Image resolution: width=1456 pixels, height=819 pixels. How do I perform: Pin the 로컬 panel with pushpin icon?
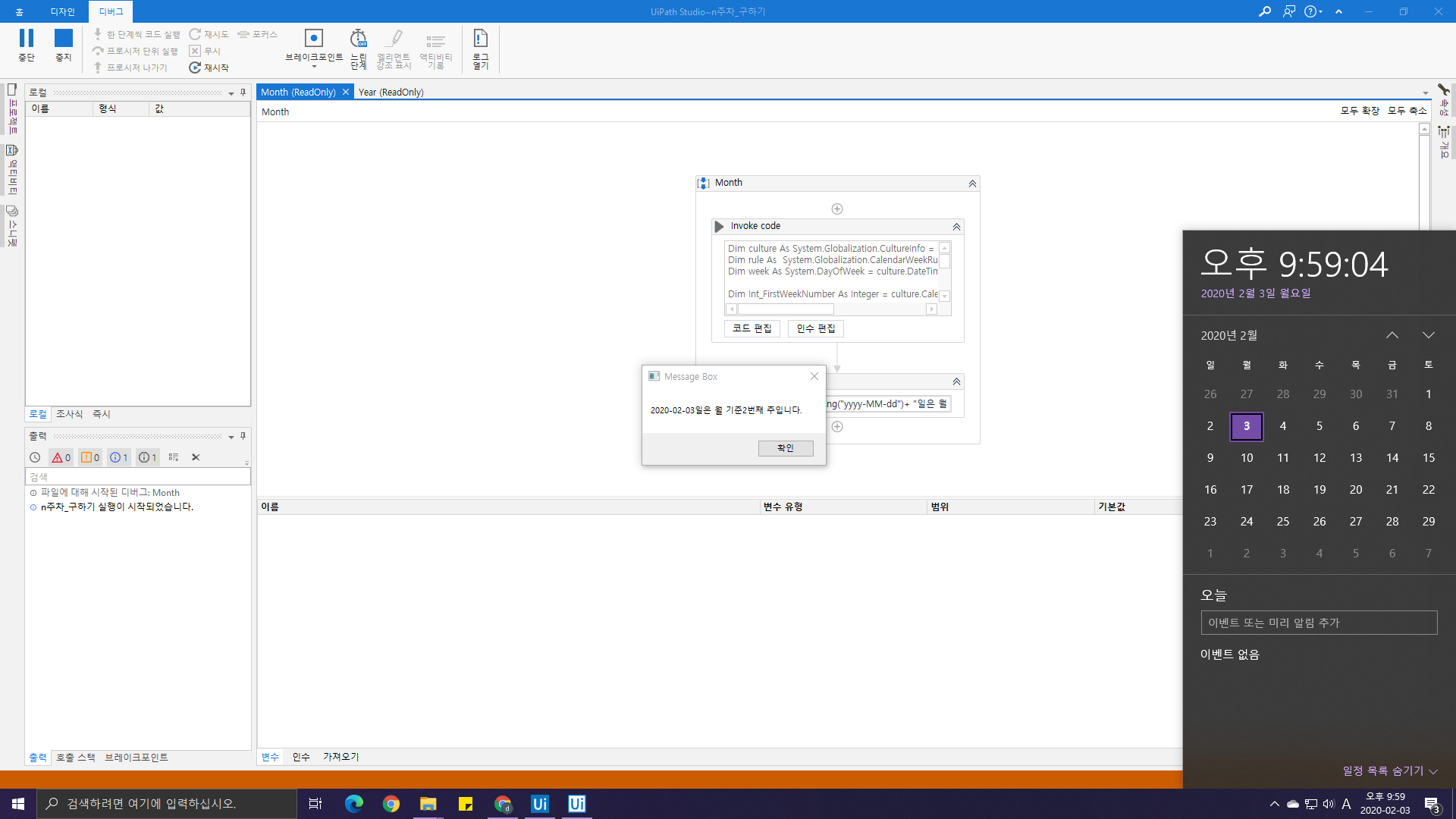(x=243, y=93)
